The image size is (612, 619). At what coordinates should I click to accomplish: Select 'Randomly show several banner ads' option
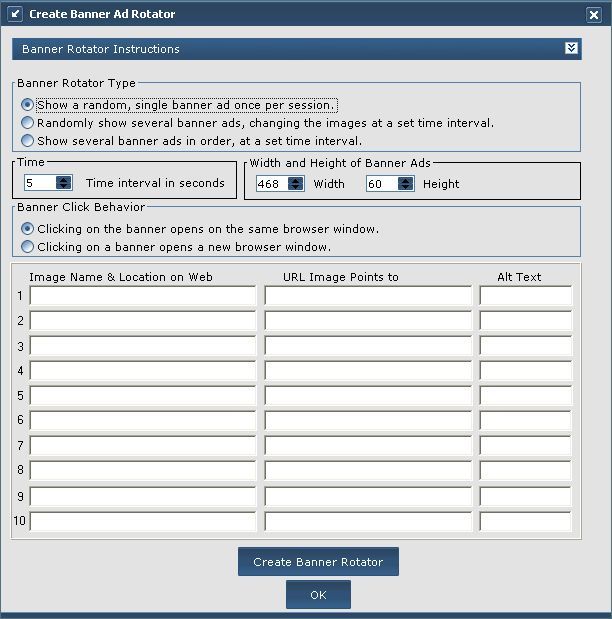pyautogui.click(x=28, y=123)
